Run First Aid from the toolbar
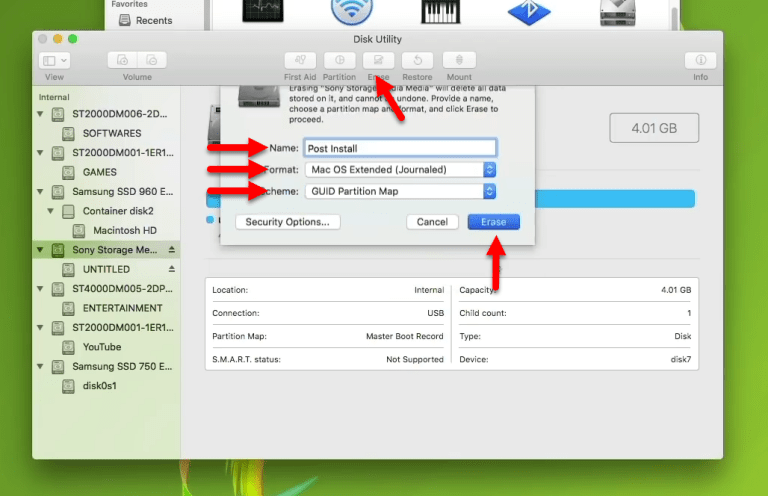The image size is (768, 496). click(x=300, y=60)
